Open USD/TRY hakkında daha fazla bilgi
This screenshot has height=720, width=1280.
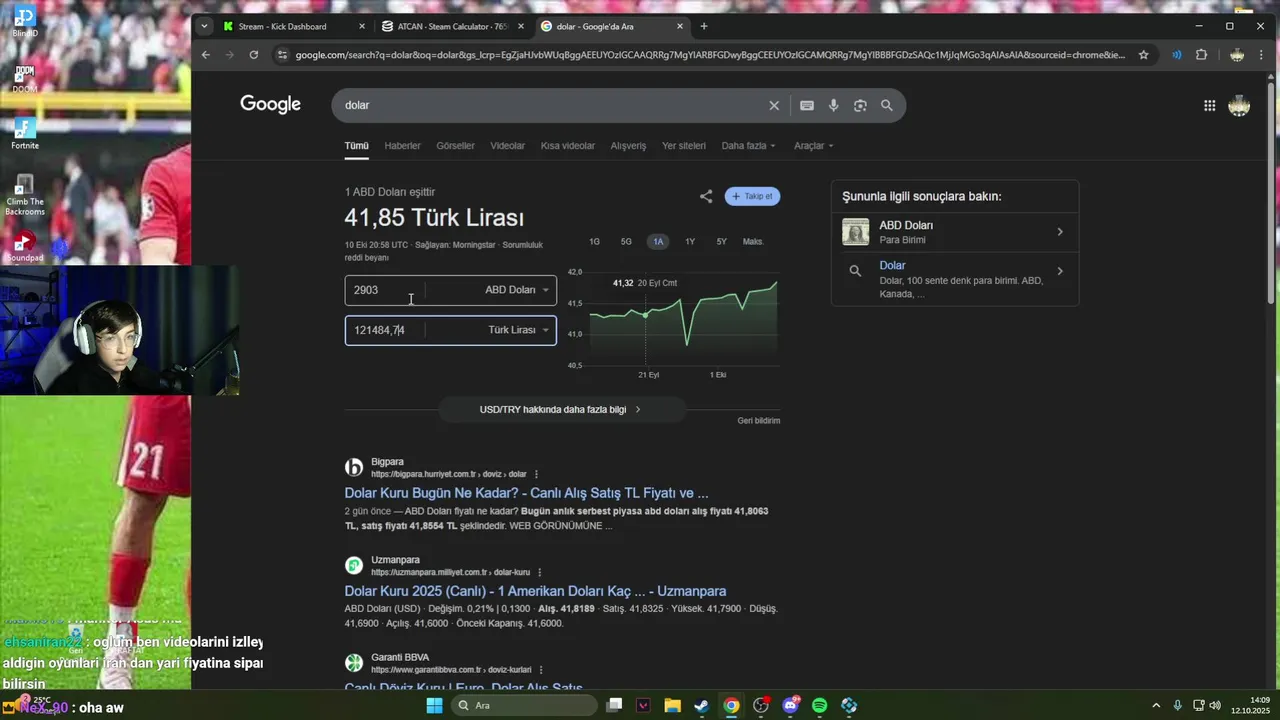pos(562,409)
